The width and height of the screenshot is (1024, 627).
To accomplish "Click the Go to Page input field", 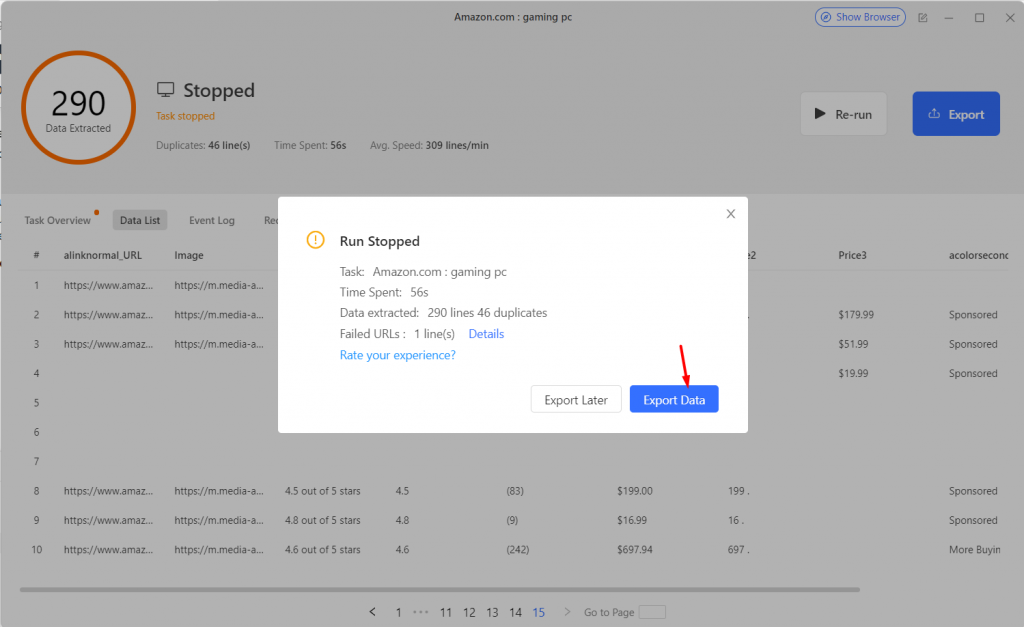I will 652,612.
